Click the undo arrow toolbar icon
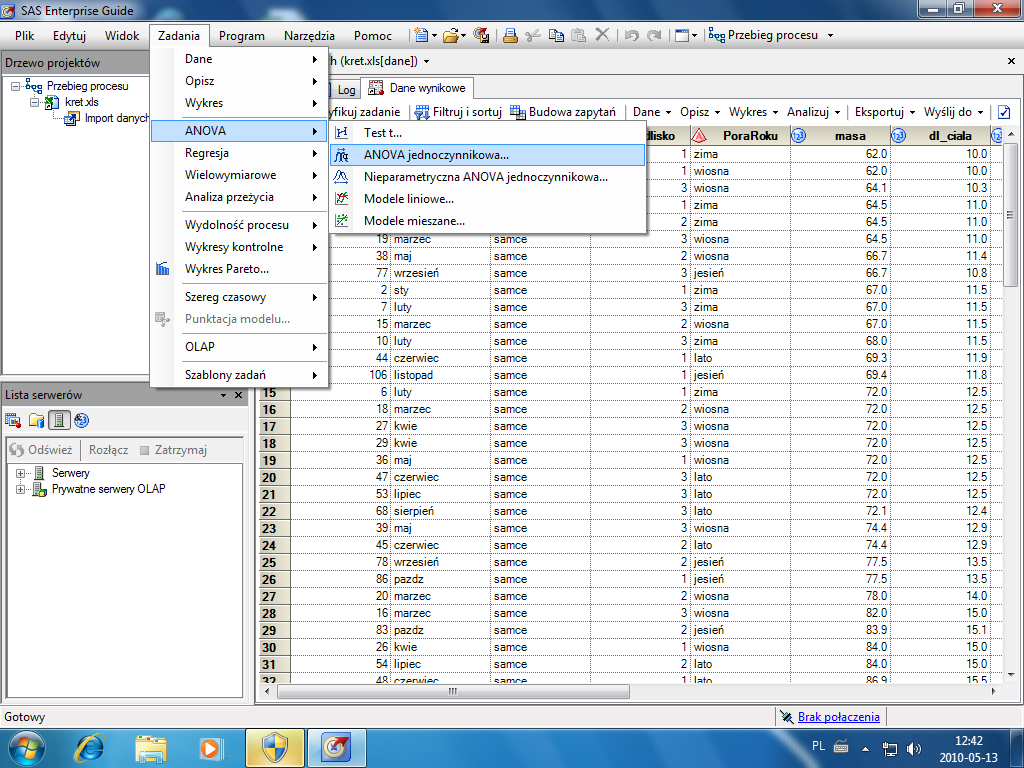 [x=632, y=35]
